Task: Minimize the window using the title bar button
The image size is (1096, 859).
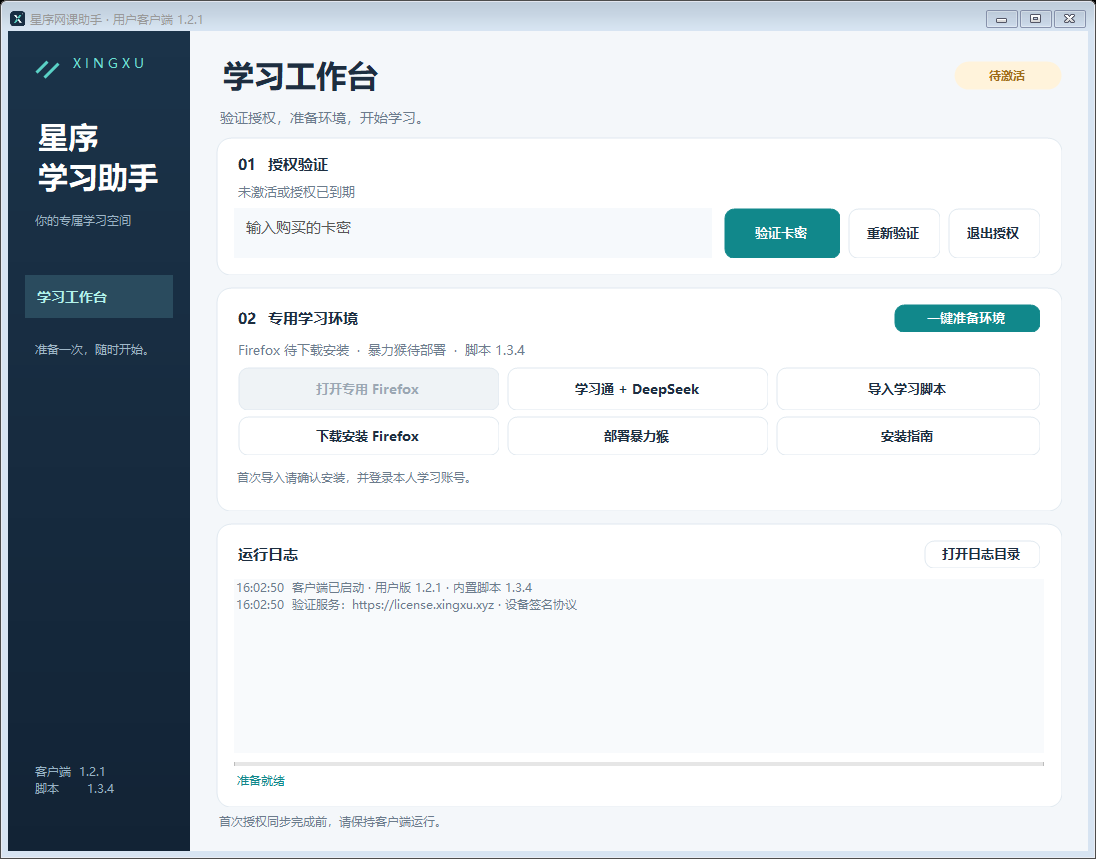Action: (x=1002, y=19)
